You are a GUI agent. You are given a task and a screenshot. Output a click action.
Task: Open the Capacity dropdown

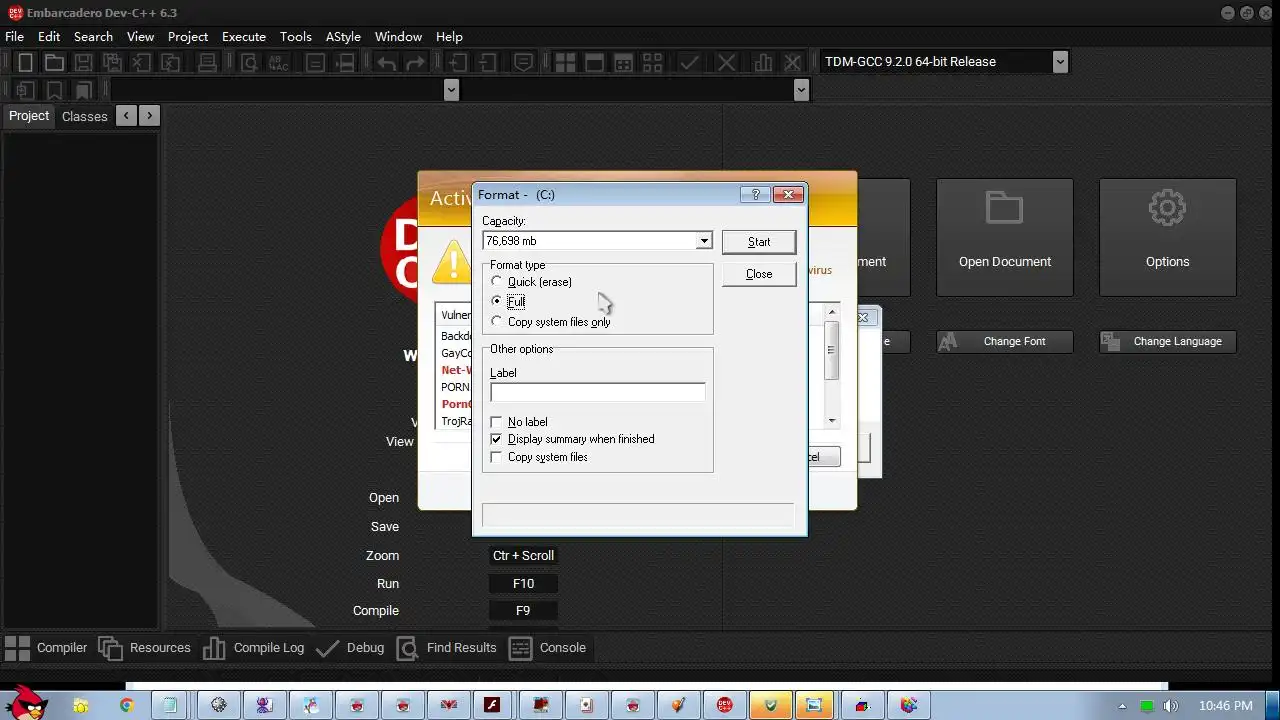pyautogui.click(x=704, y=241)
